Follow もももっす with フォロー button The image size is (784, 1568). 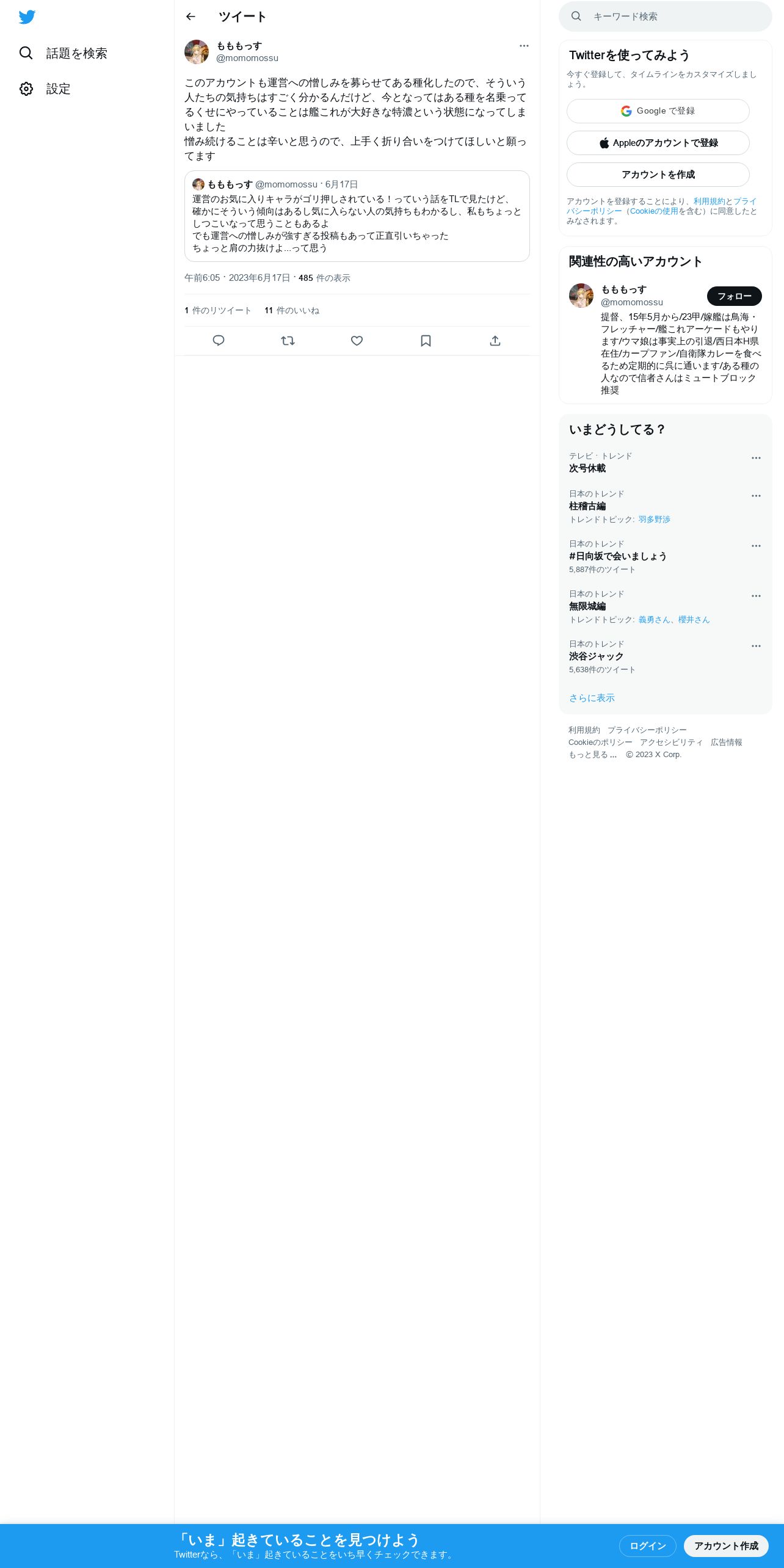[735, 296]
